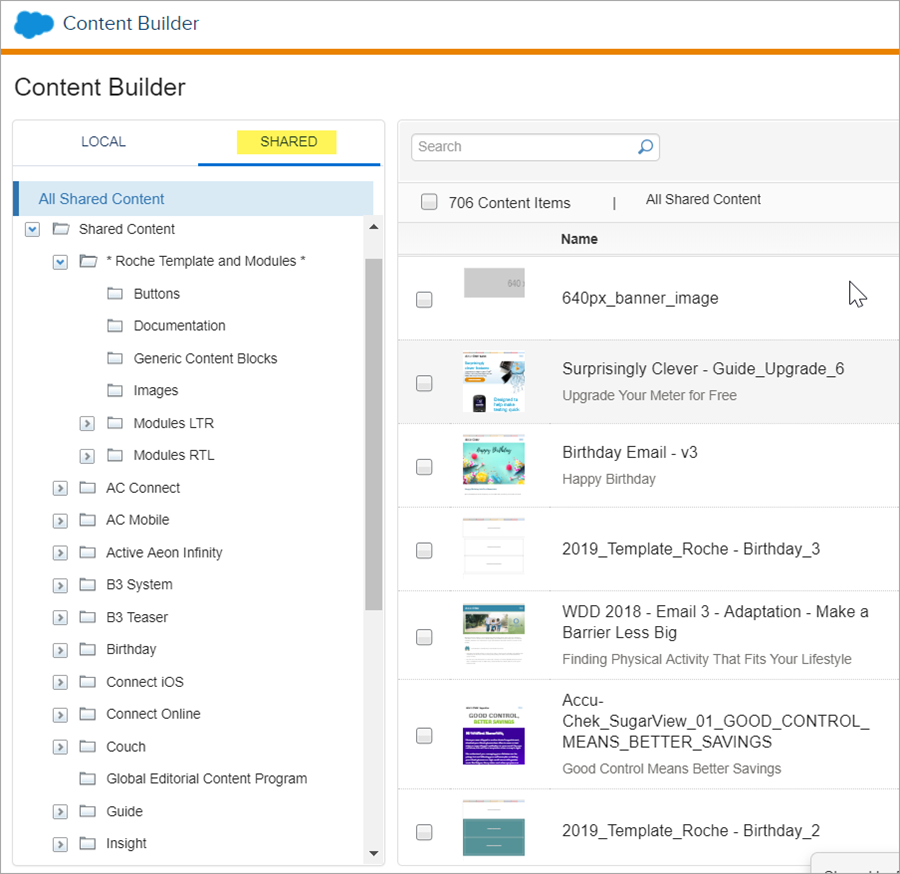The height and width of the screenshot is (874, 900).
Task: Open 2019_Template_Roche - Birthday_3 item
Action: coord(691,549)
